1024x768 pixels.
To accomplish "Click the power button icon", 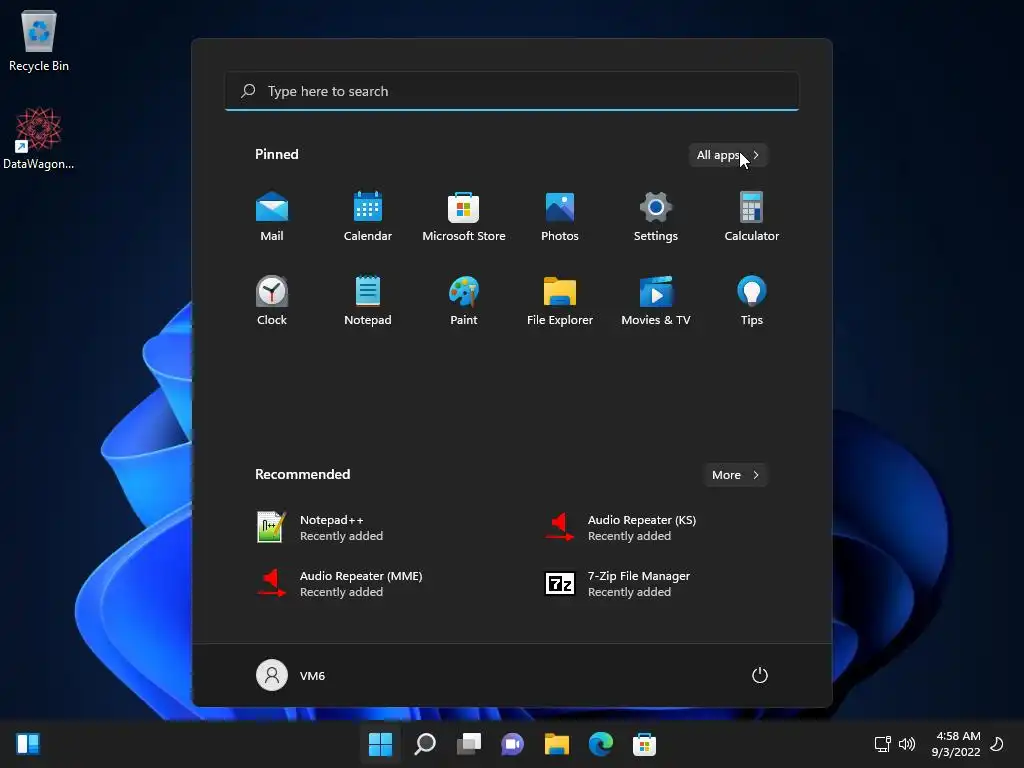I will coord(760,675).
